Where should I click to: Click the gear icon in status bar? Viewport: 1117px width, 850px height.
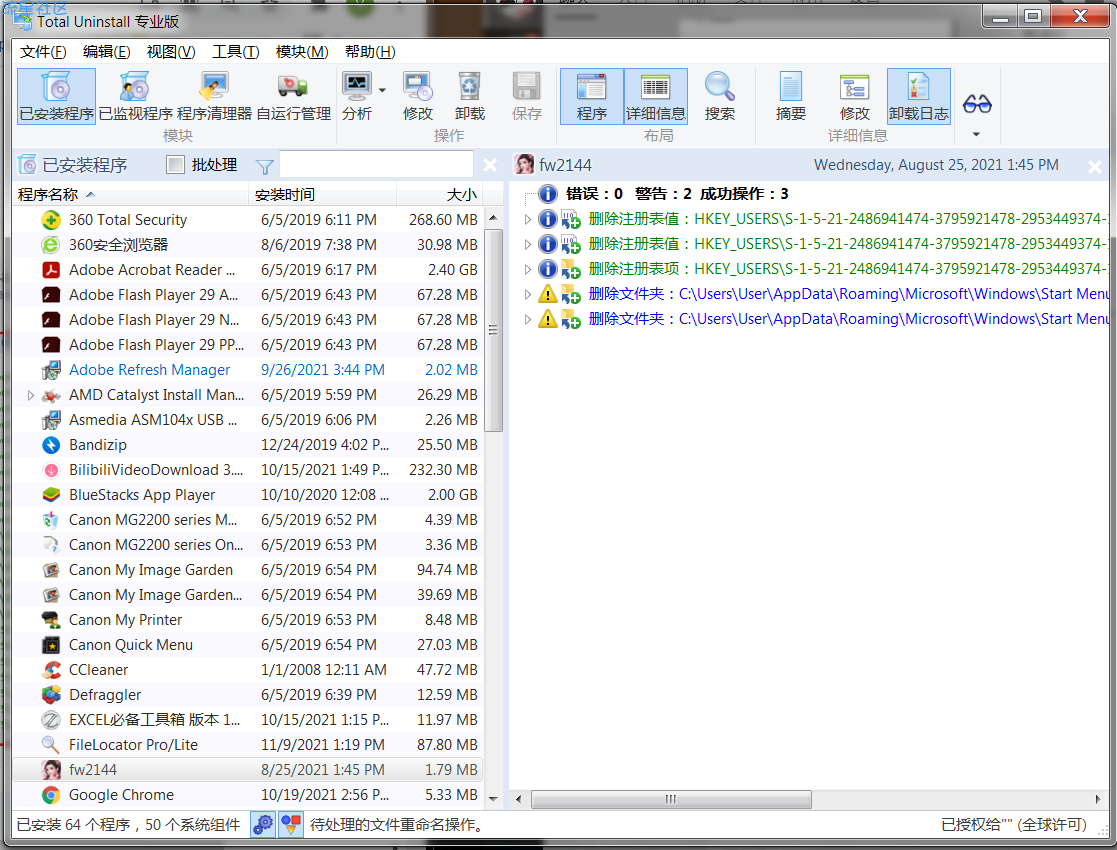coord(263,824)
